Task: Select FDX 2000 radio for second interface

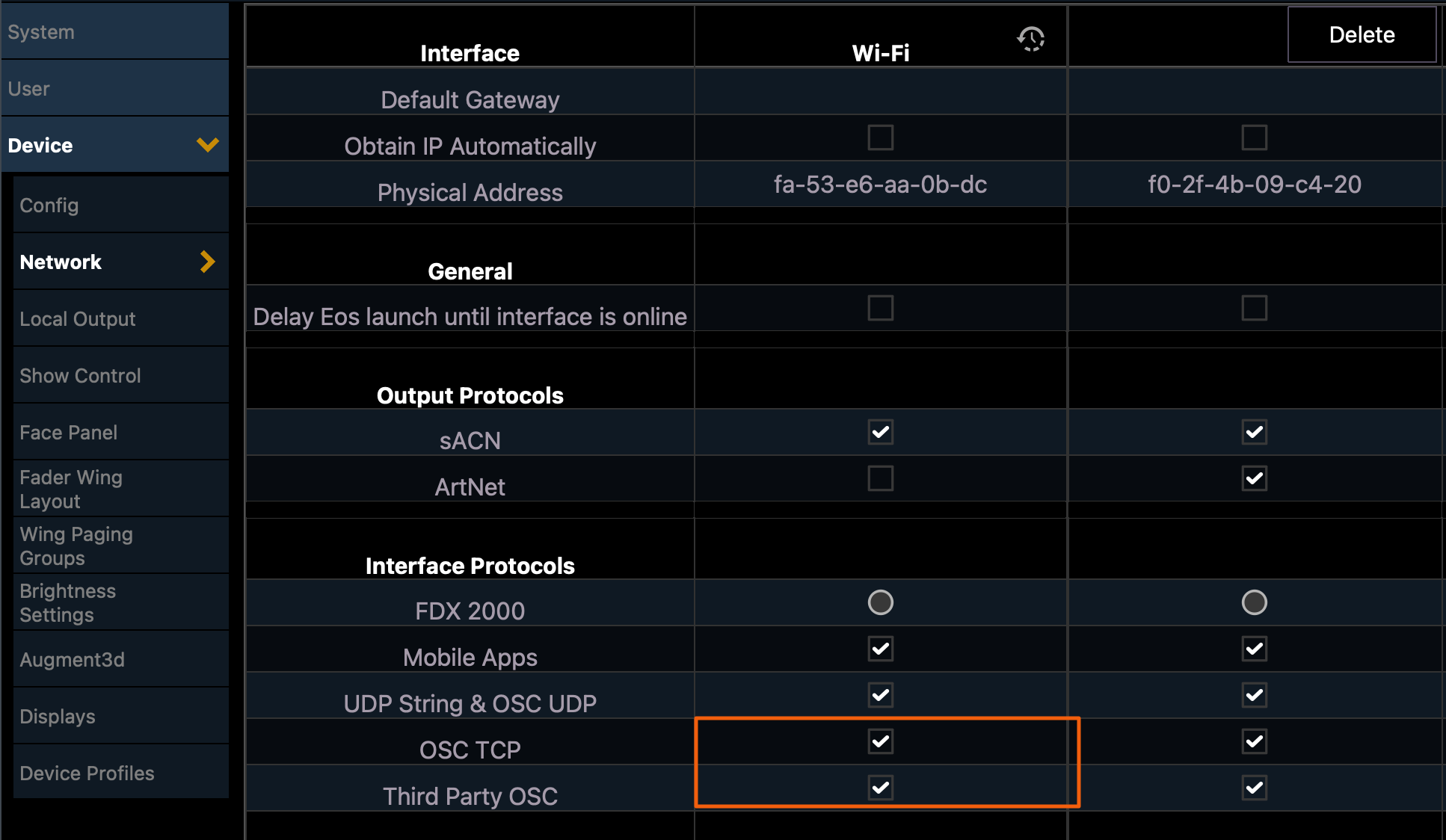Action: (x=1254, y=602)
